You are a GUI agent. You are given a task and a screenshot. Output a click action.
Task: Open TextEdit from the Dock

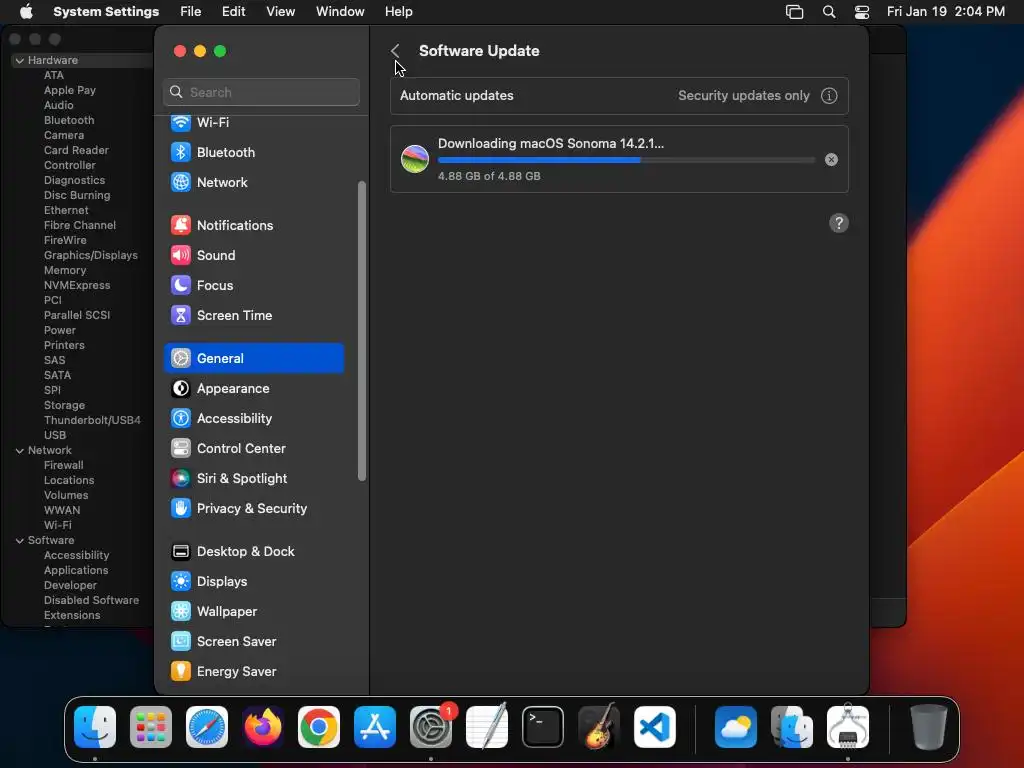click(x=487, y=727)
